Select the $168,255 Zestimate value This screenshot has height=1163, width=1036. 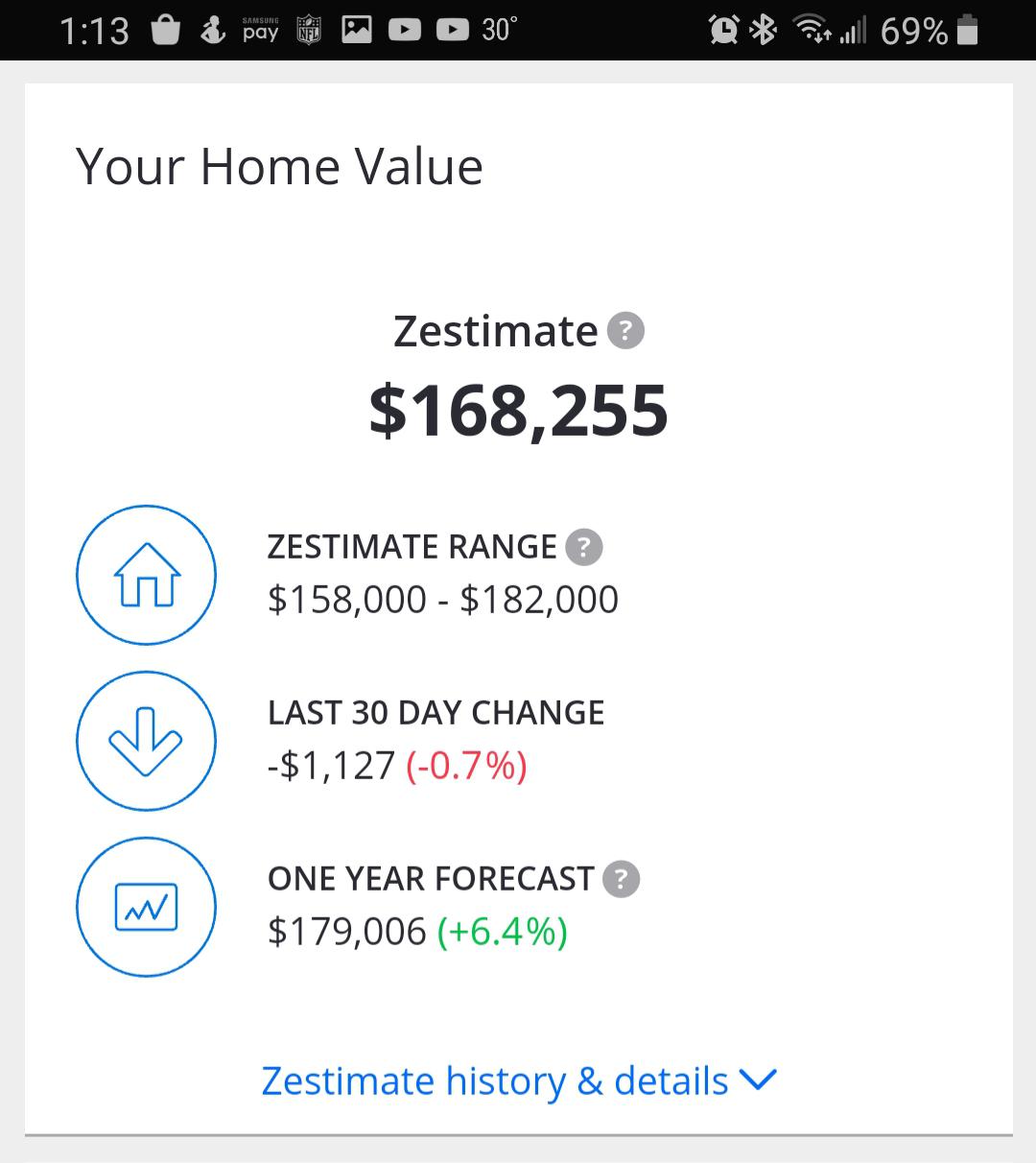(518, 411)
